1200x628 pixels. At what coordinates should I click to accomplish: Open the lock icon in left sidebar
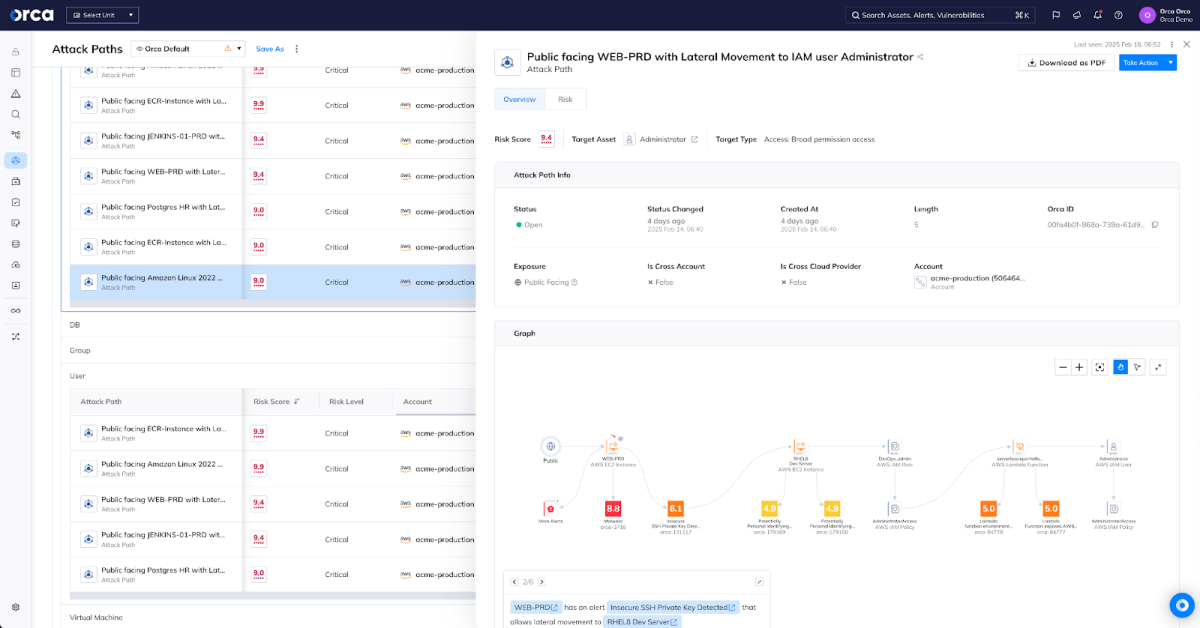(x=16, y=51)
